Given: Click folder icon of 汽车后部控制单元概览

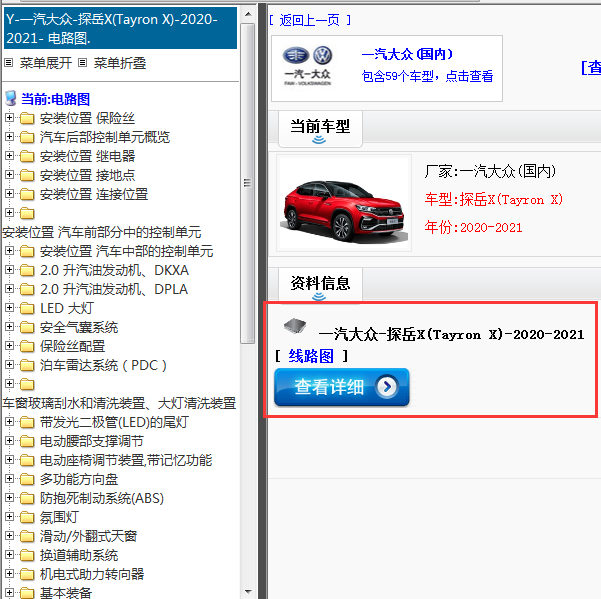Looking at the screenshot, I should [x=27, y=137].
